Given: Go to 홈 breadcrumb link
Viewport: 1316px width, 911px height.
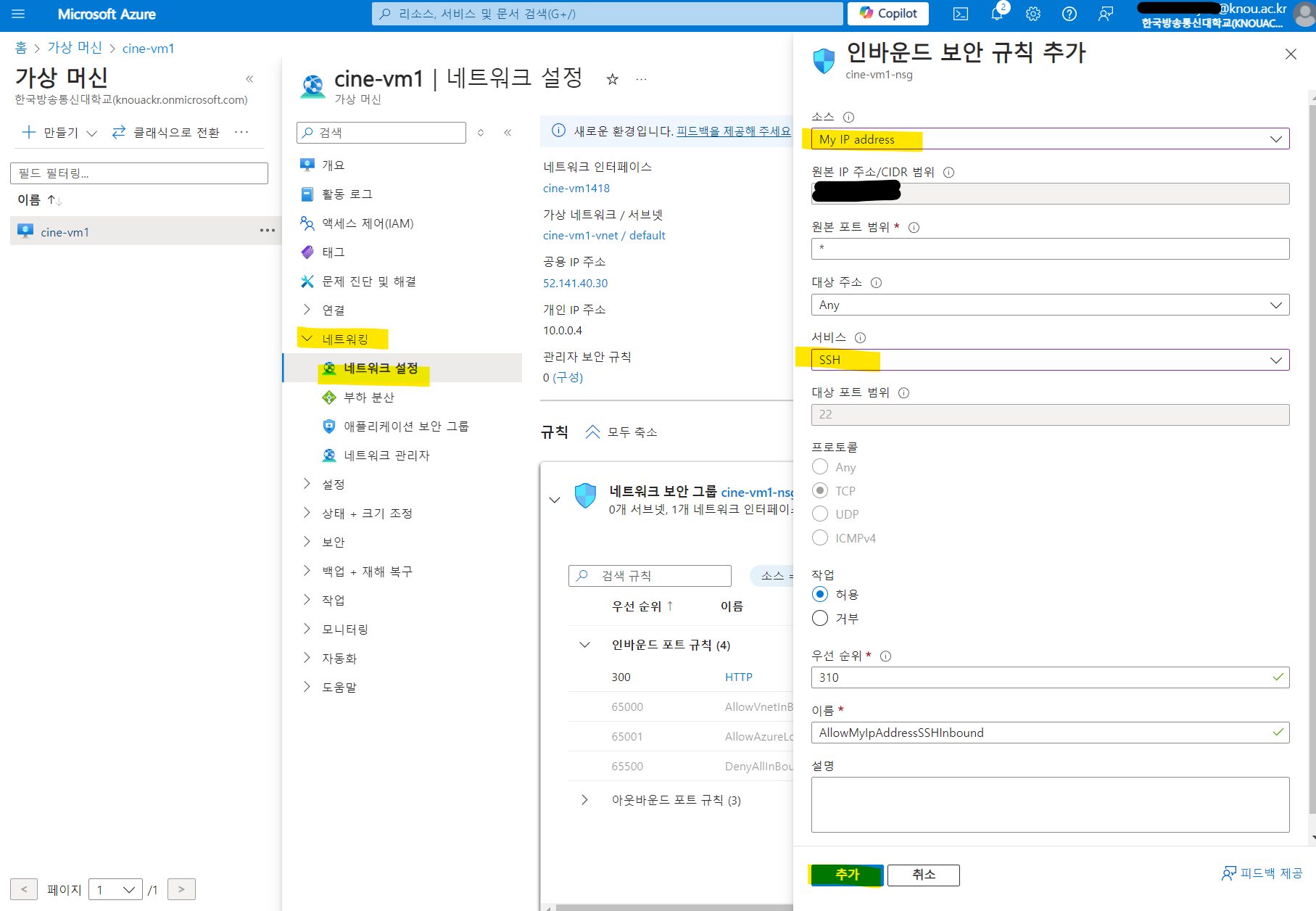Looking at the screenshot, I should [x=21, y=48].
